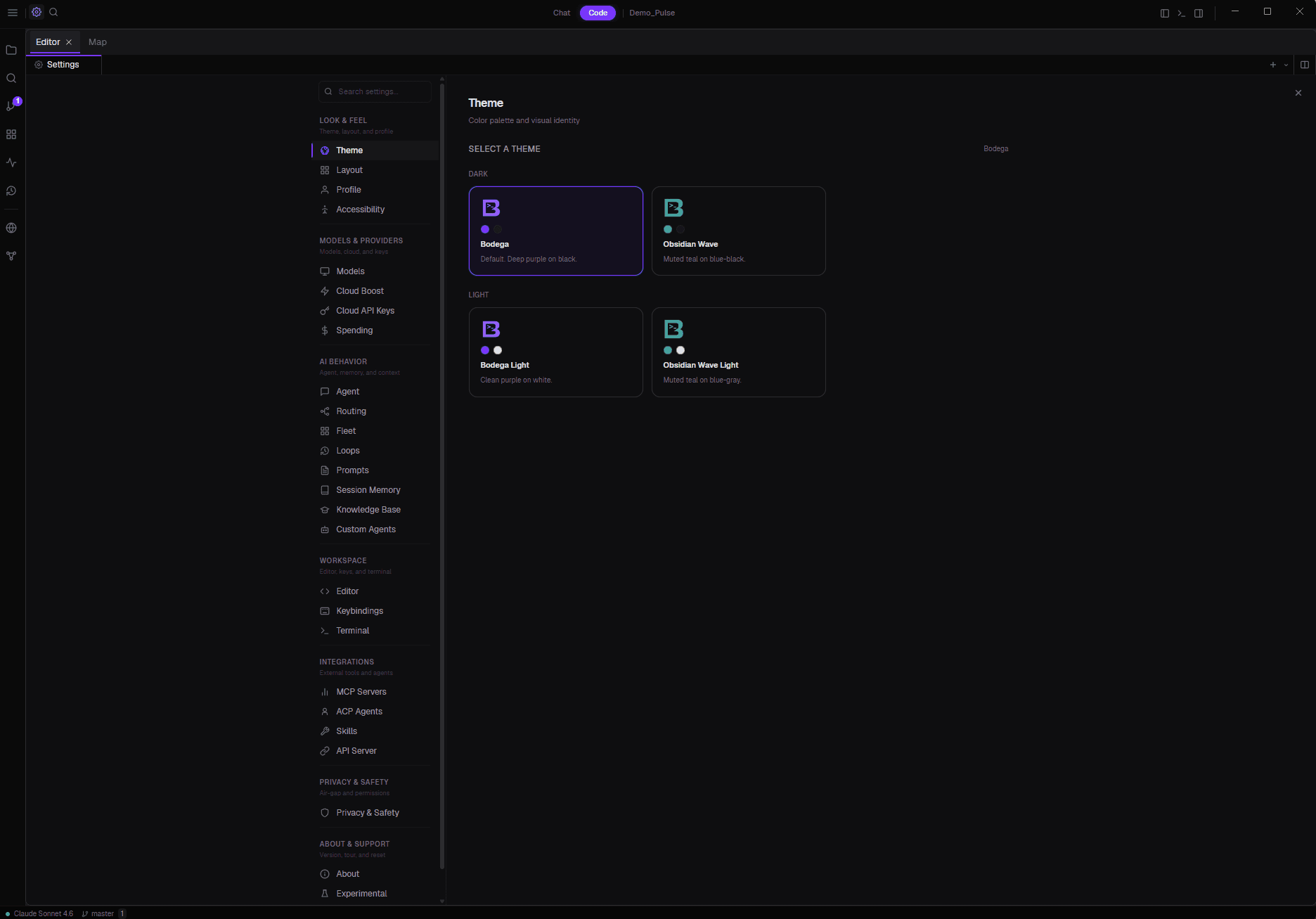Open Skills settings
The width and height of the screenshot is (1316, 919).
pos(375,731)
